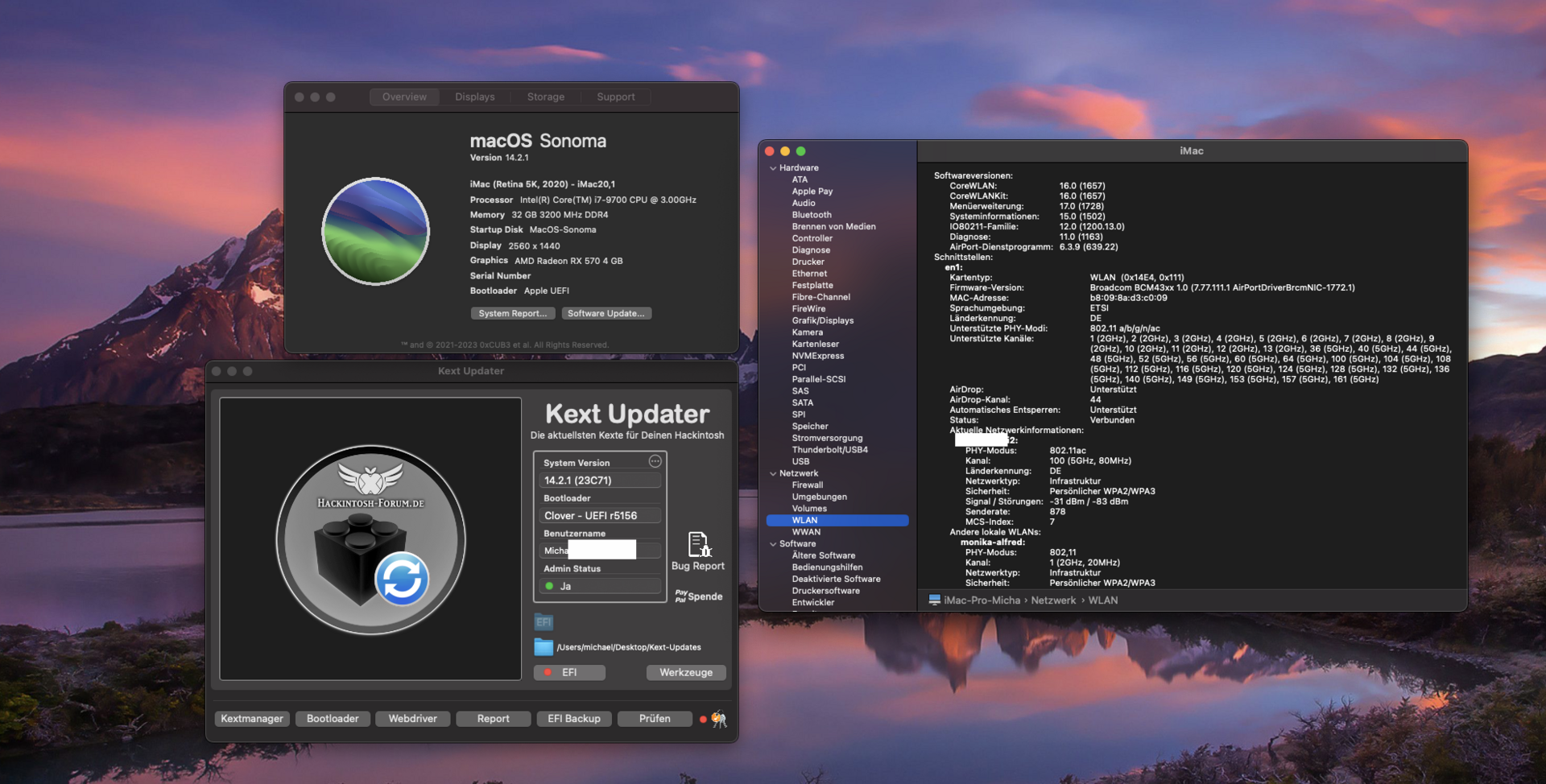Select Ältere Software under Software
Image resolution: width=1546 pixels, height=784 pixels.
click(x=824, y=555)
